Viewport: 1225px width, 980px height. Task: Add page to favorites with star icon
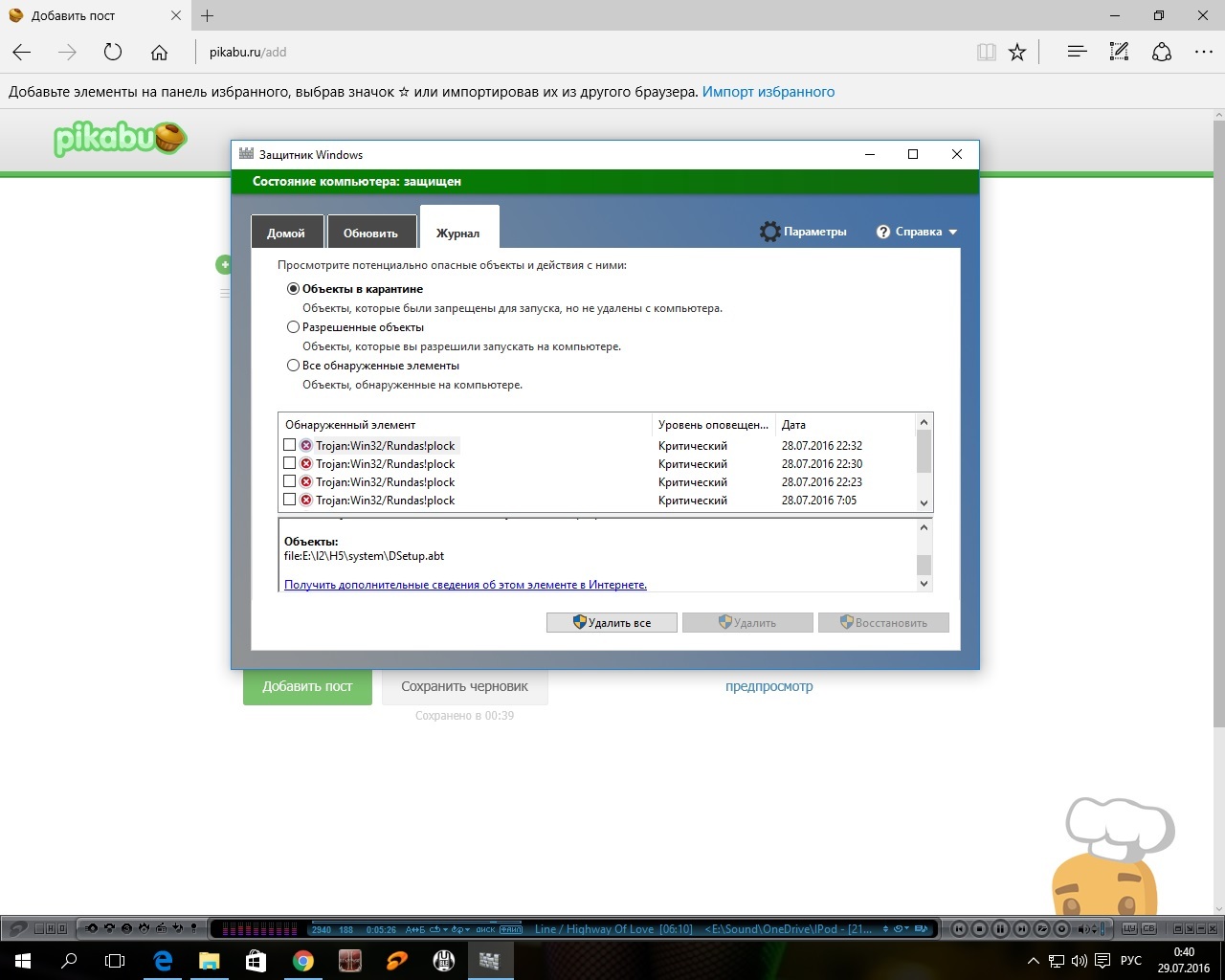(x=1017, y=53)
